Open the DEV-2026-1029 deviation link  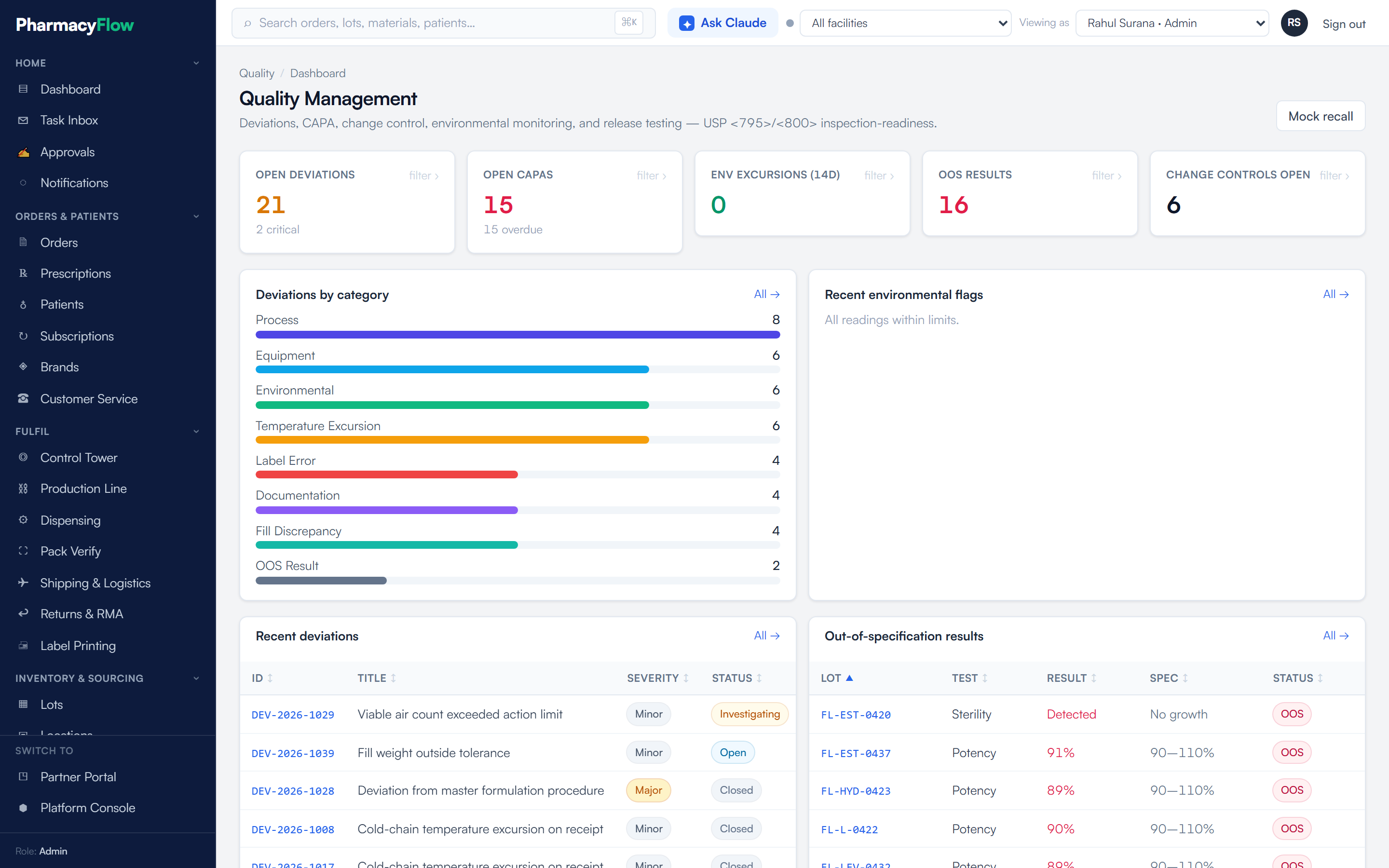click(x=293, y=714)
